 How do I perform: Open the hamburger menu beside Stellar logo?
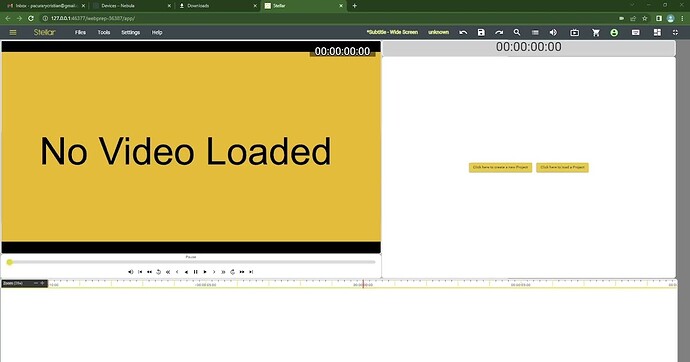click(x=13, y=33)
